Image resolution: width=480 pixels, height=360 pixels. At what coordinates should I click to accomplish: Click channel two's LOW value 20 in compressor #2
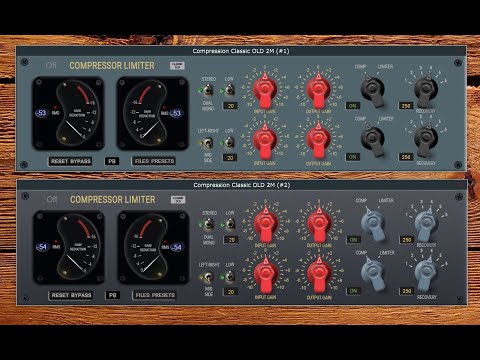click(x=231, y=292)
